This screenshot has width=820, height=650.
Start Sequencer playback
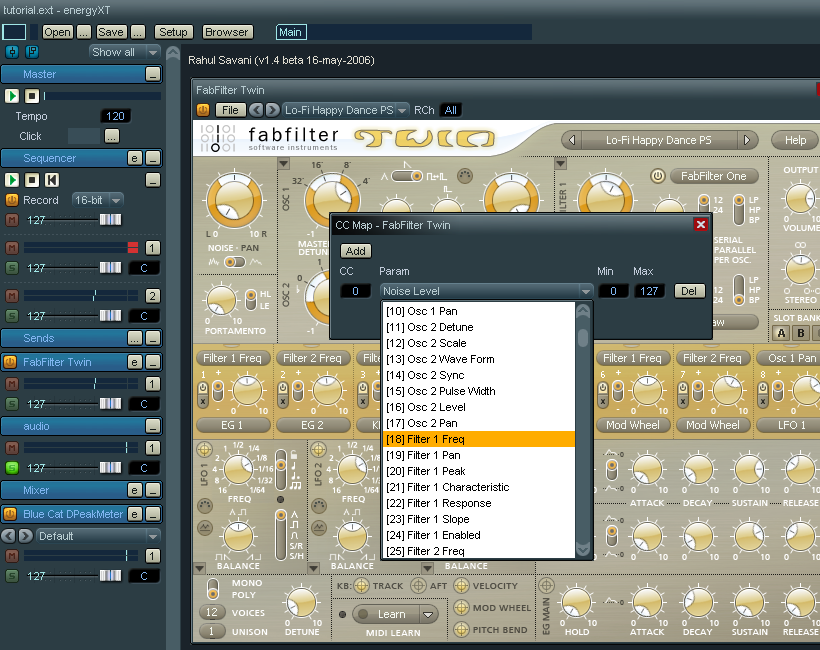click(12, 180)
